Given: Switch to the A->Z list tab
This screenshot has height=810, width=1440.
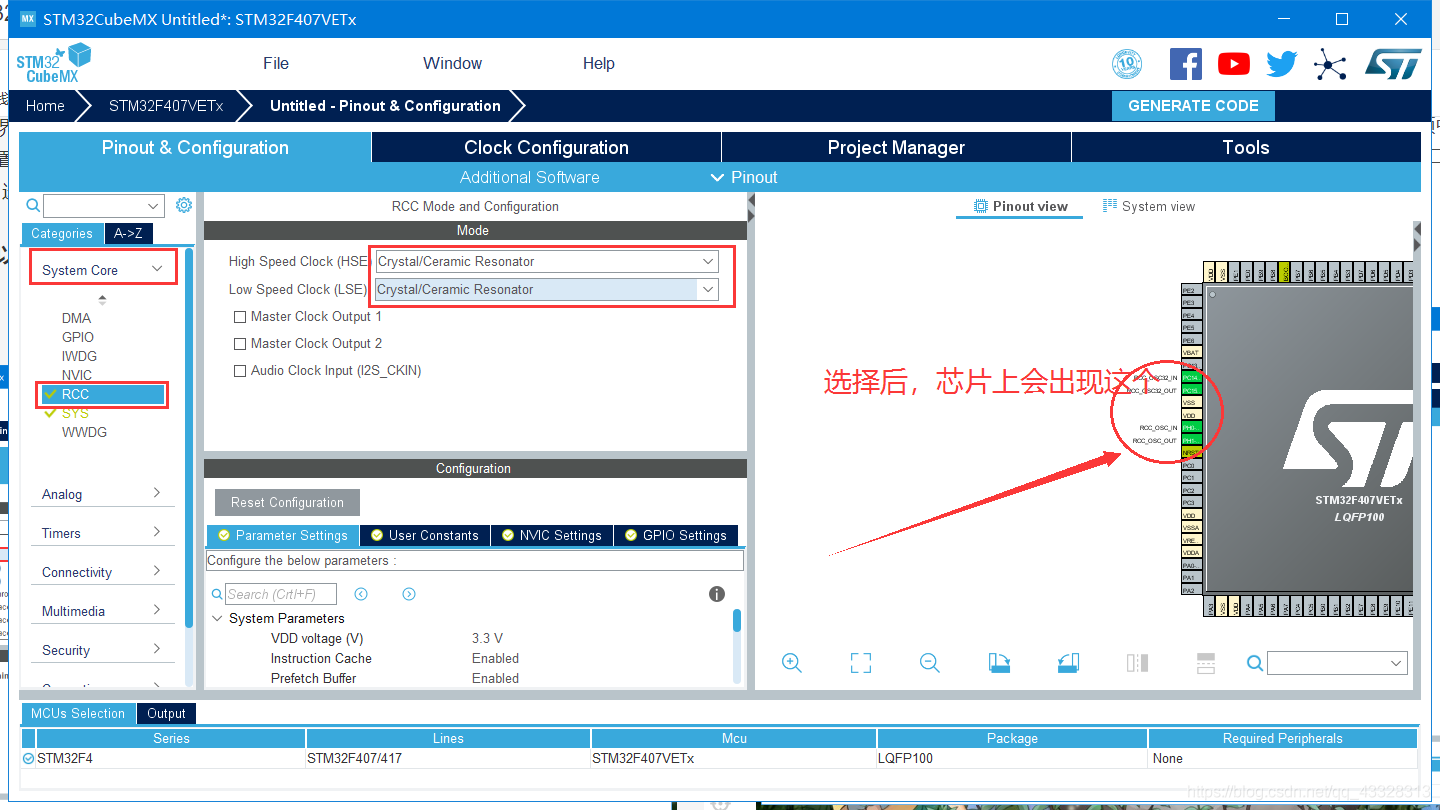Looking at the screenshot, I should click(x=128, y=233).
